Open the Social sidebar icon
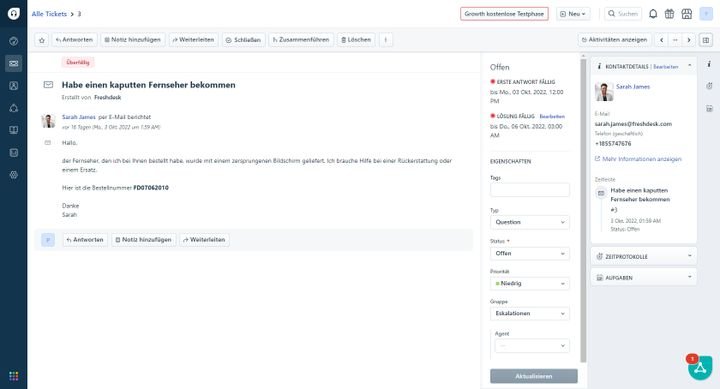The height and width of the screenshot is (389, 720). click(x=14, y=108)
